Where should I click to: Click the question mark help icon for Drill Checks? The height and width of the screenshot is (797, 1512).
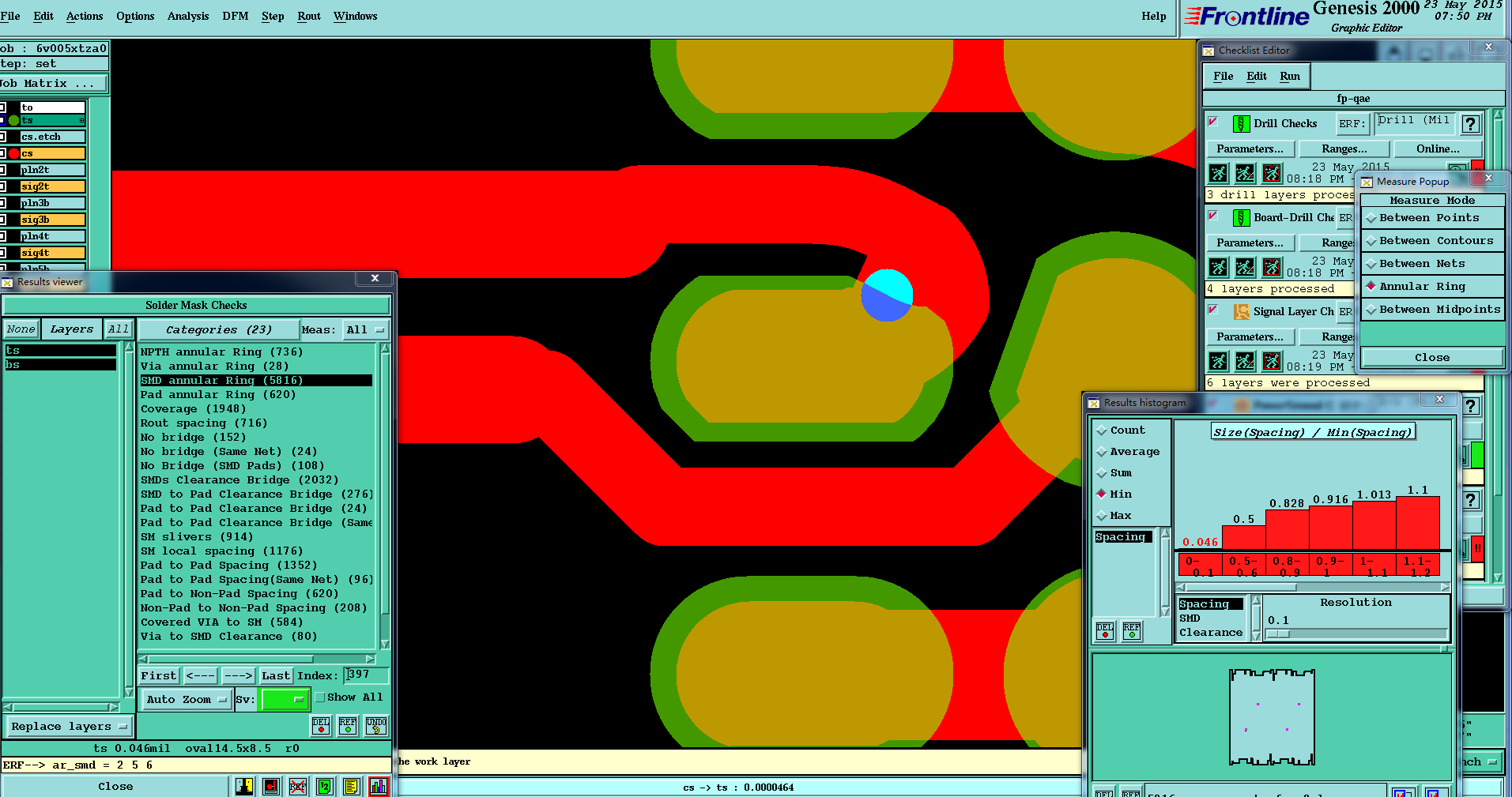pos(1470,124)
